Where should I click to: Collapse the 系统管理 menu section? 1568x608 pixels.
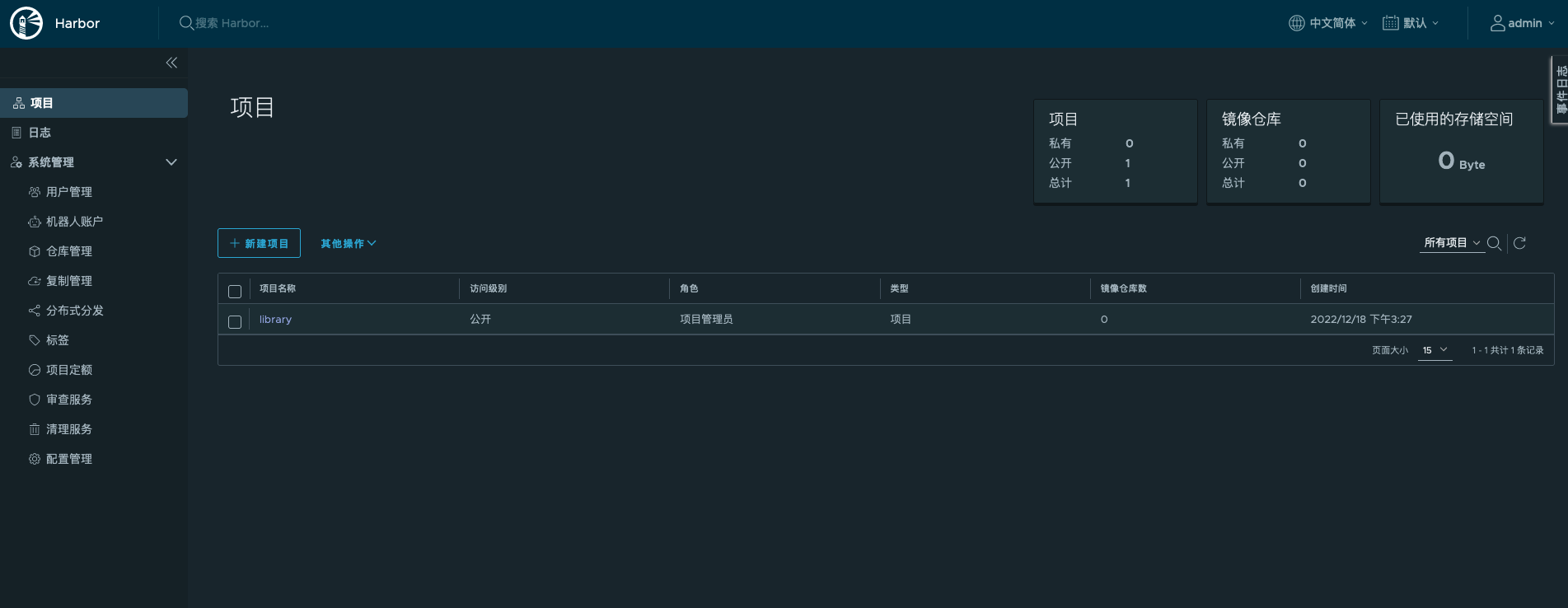point(171,162)
